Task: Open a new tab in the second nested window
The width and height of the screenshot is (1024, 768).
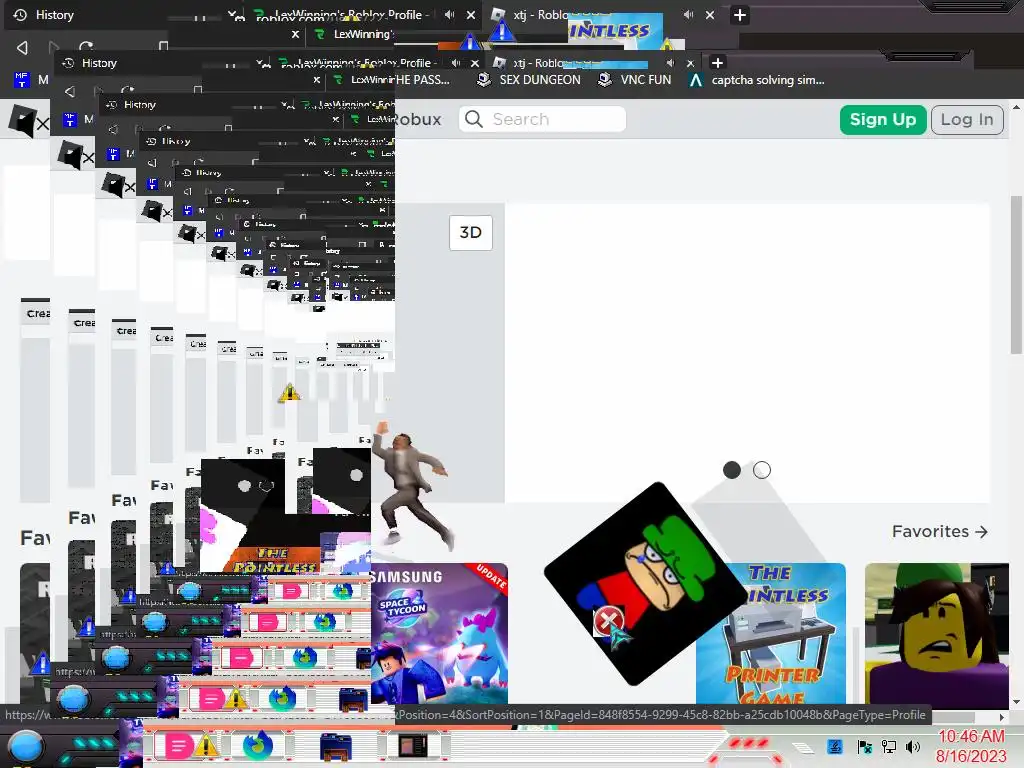Action: [x=717, y=63]
